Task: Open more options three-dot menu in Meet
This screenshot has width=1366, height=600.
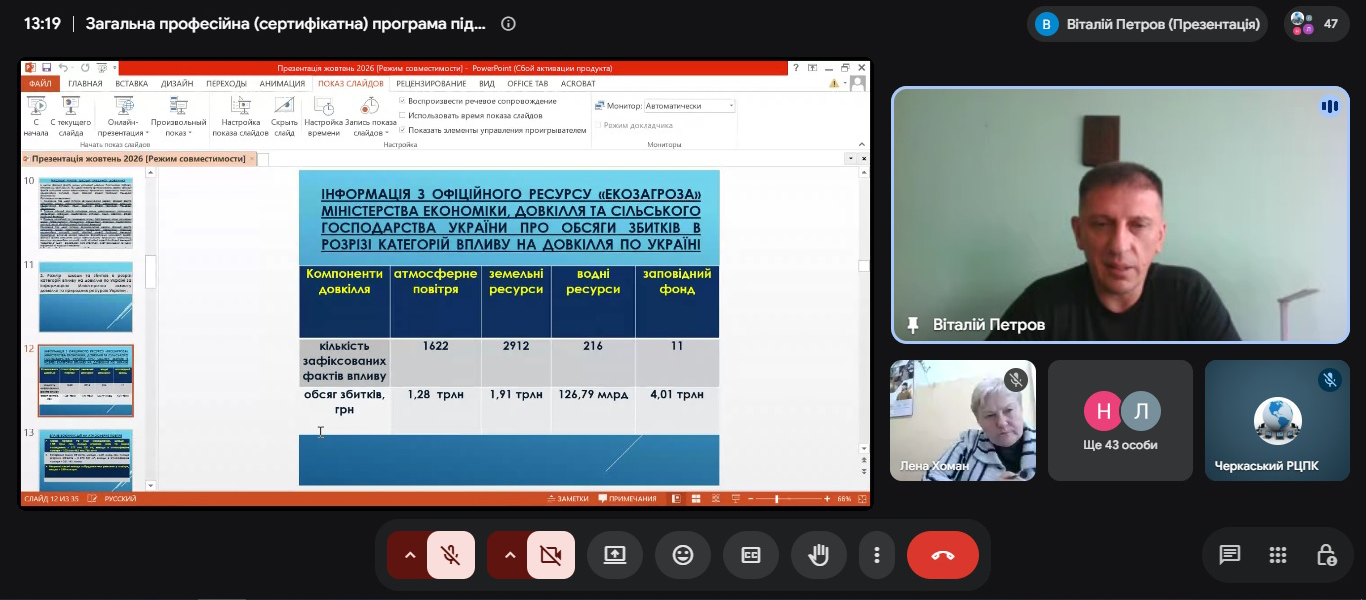Action: (x=877, y=555)
